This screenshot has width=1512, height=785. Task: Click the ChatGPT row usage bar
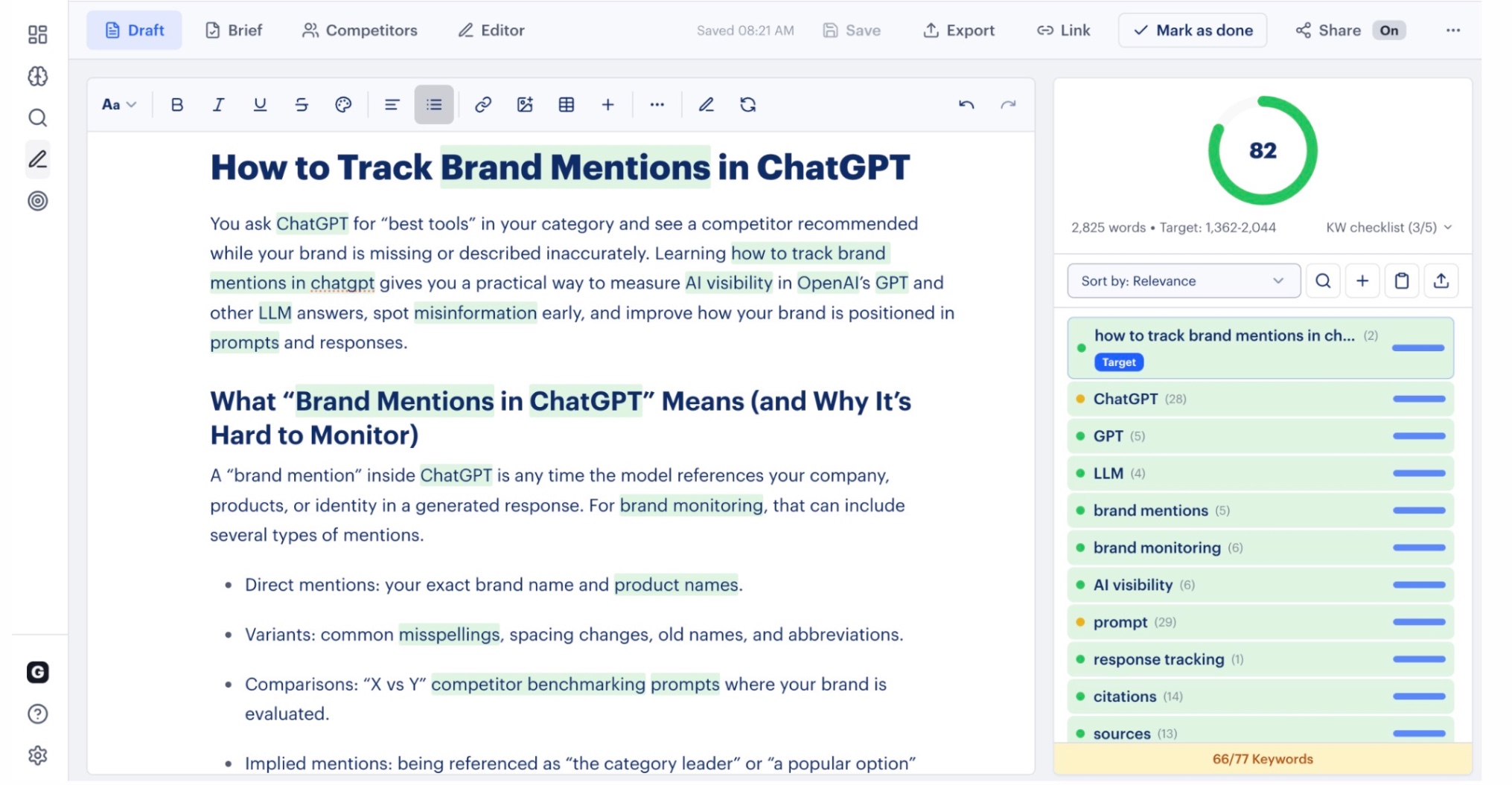(1419, 399)
